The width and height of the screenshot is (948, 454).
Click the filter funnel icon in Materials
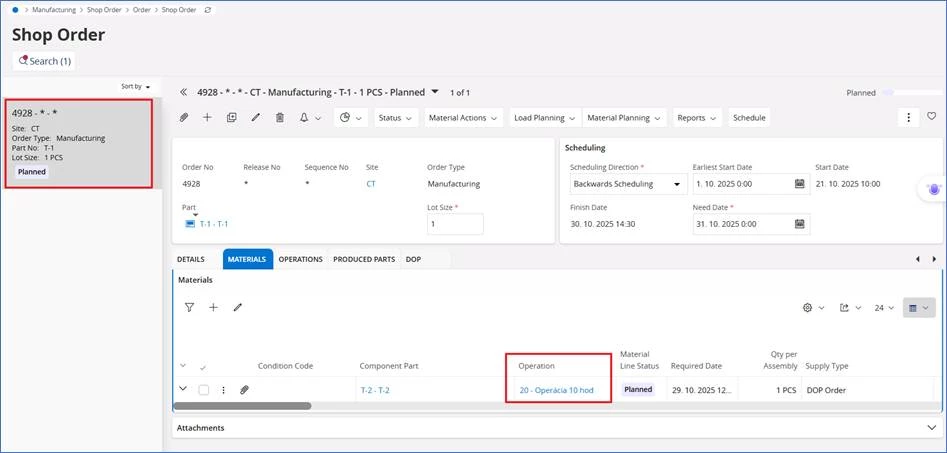pos(189,307)
